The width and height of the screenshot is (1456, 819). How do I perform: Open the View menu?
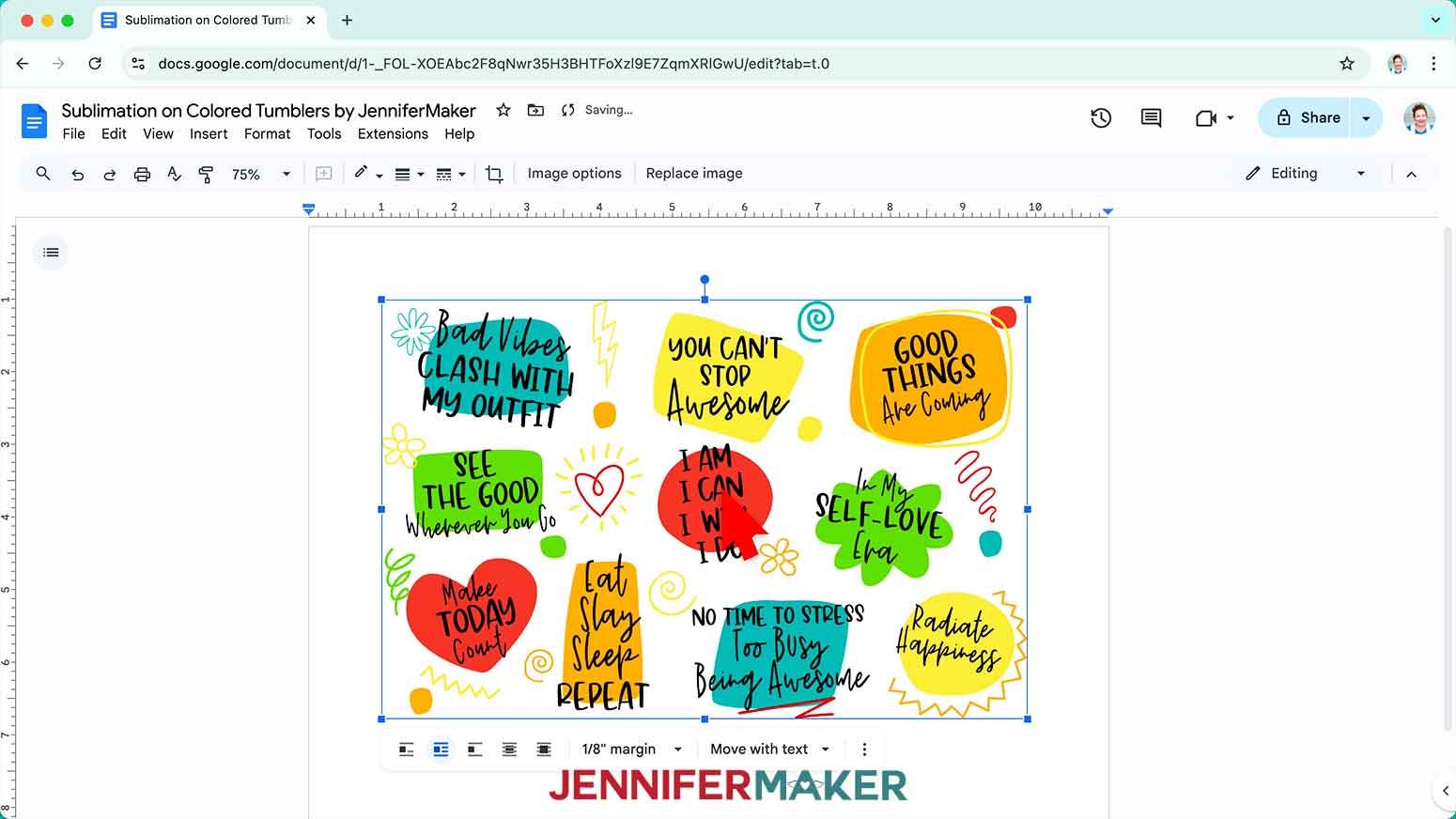click(158, 134)
